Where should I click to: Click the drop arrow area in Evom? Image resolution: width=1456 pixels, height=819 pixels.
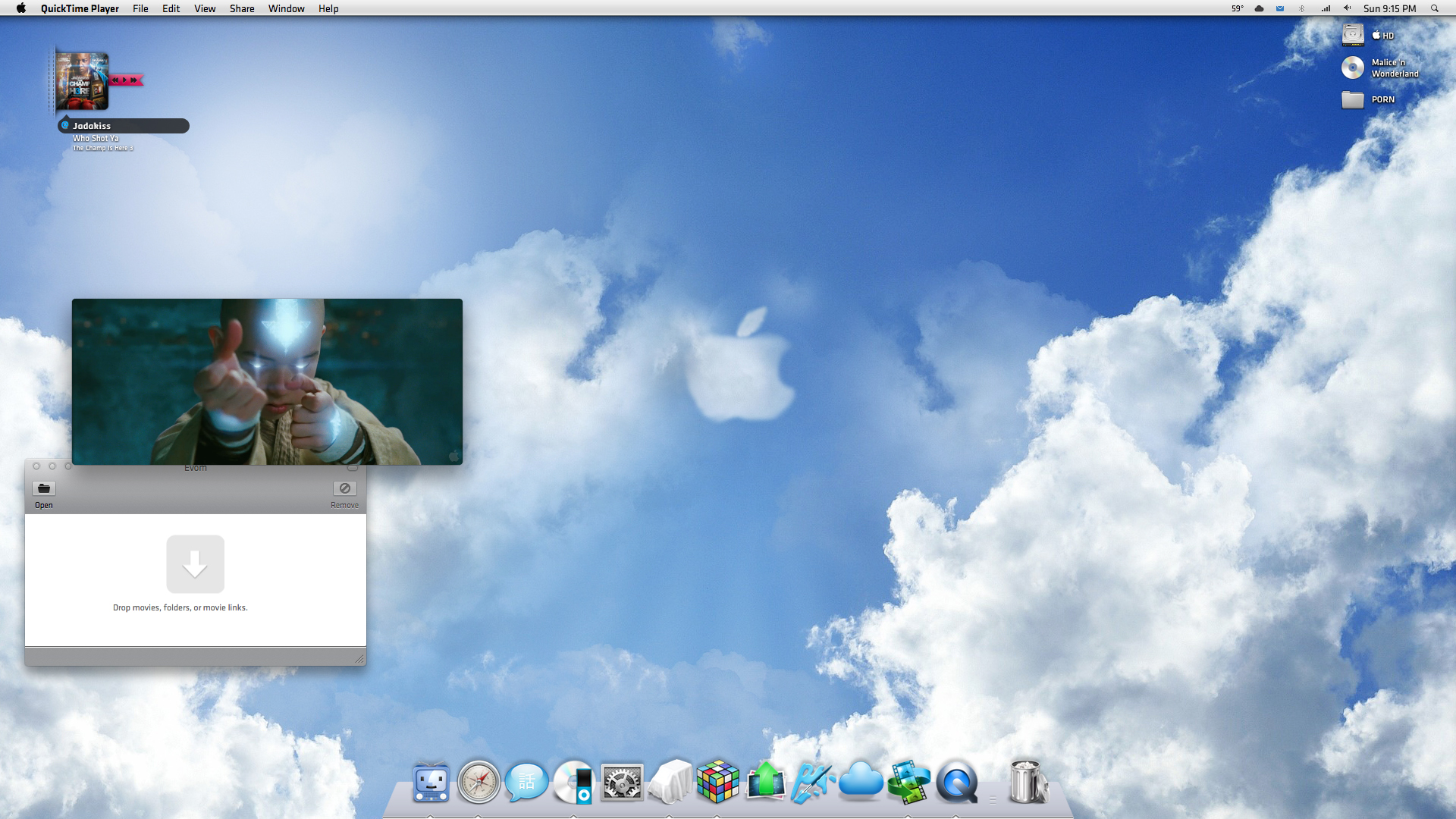195,564
